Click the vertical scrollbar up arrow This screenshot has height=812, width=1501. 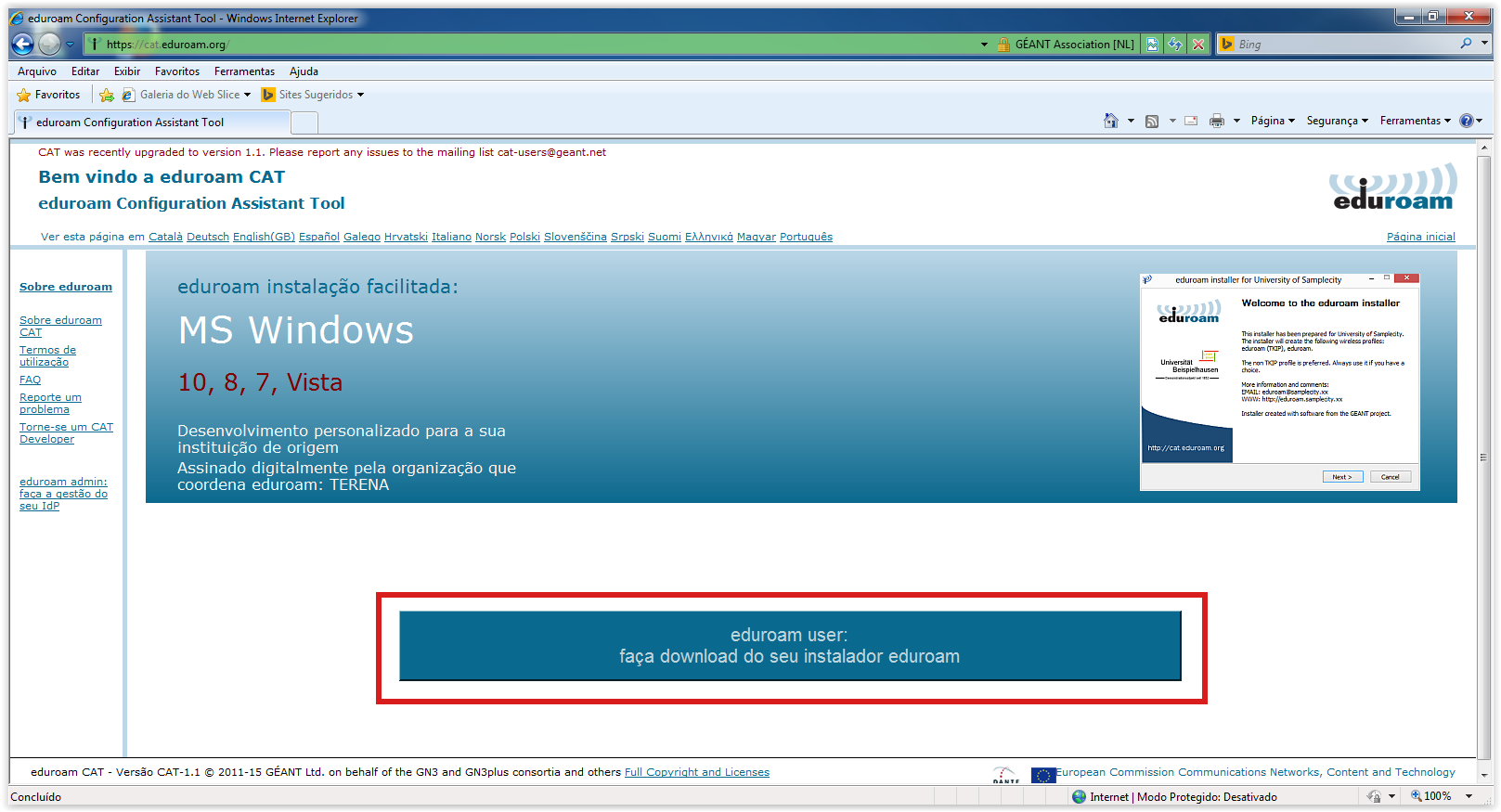[x=1485, y=148]
